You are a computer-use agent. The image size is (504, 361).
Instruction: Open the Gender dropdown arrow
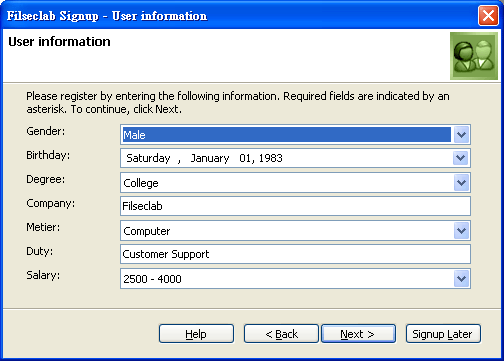[x=461, y=135]
